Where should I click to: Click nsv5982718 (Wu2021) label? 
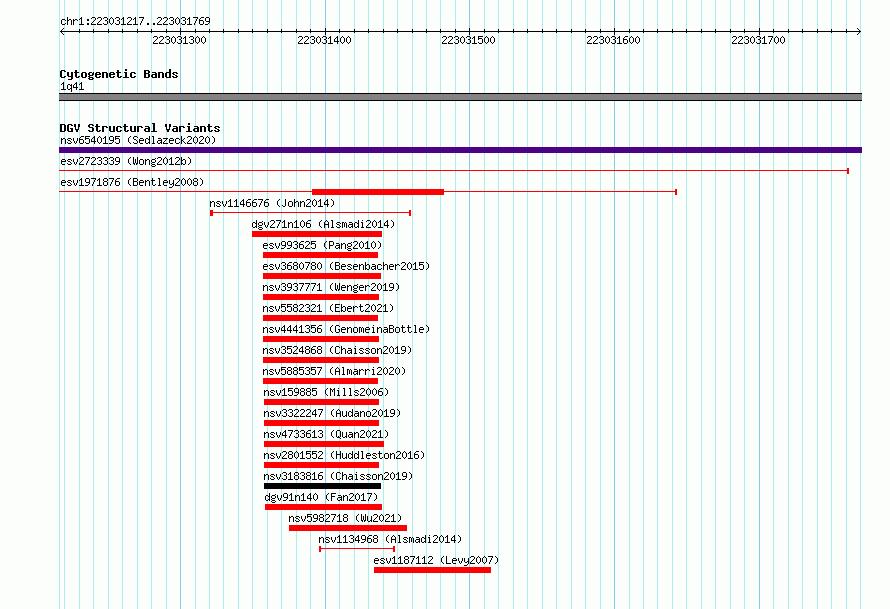tap(345, 518)
